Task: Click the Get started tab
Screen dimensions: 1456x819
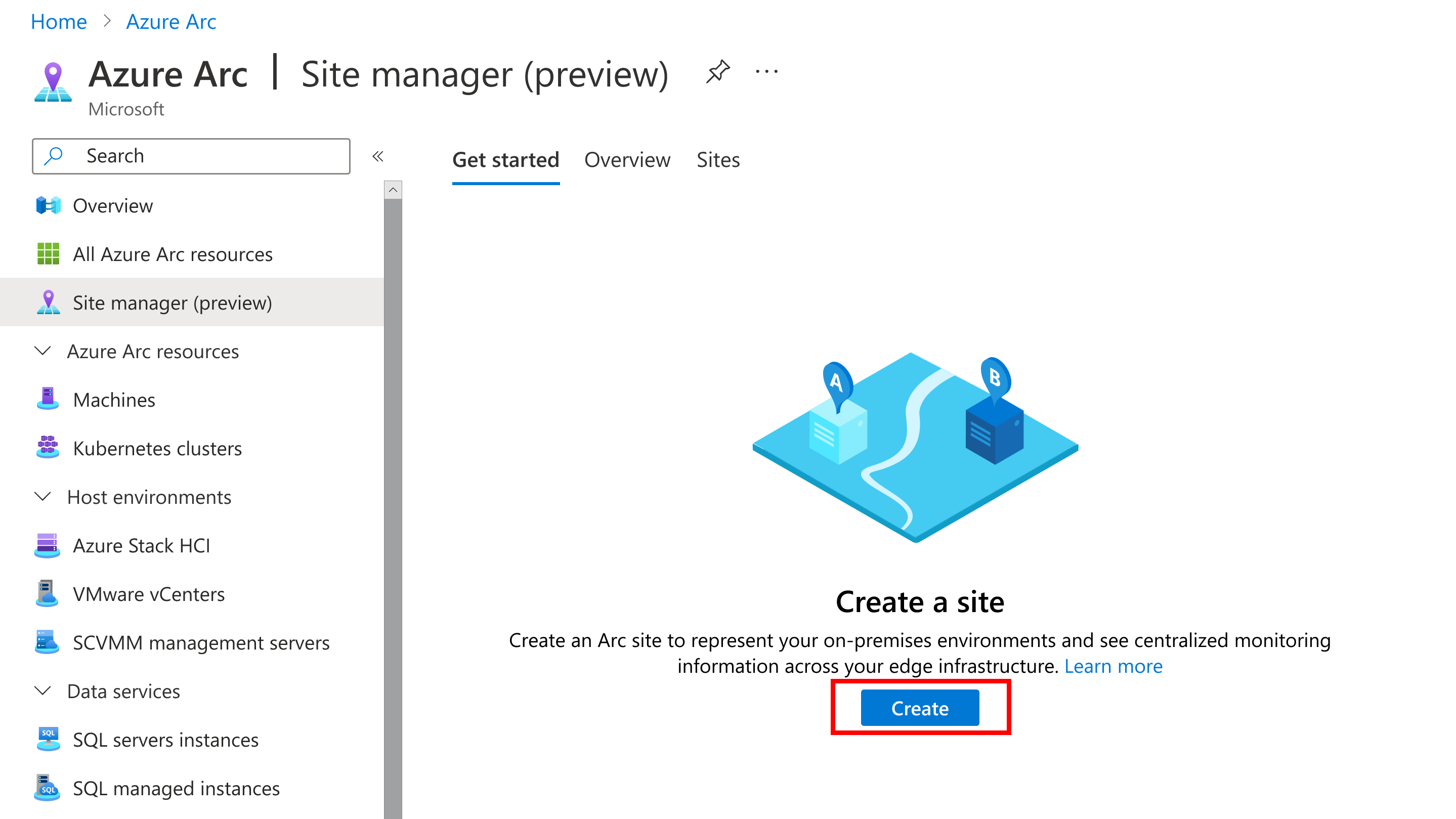Action: click(x=505, y=159)
